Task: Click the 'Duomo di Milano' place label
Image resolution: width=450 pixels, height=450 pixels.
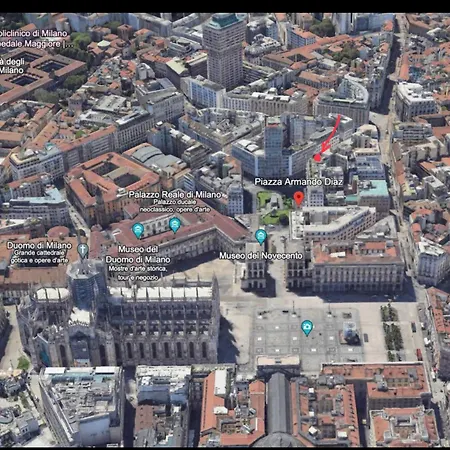Action: (39, 246)
